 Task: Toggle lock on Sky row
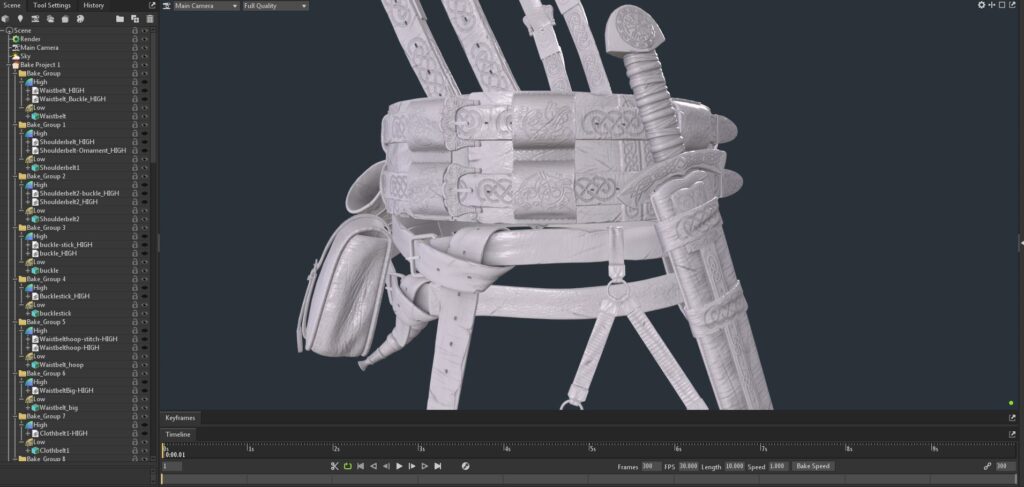[x=135, y=56]
